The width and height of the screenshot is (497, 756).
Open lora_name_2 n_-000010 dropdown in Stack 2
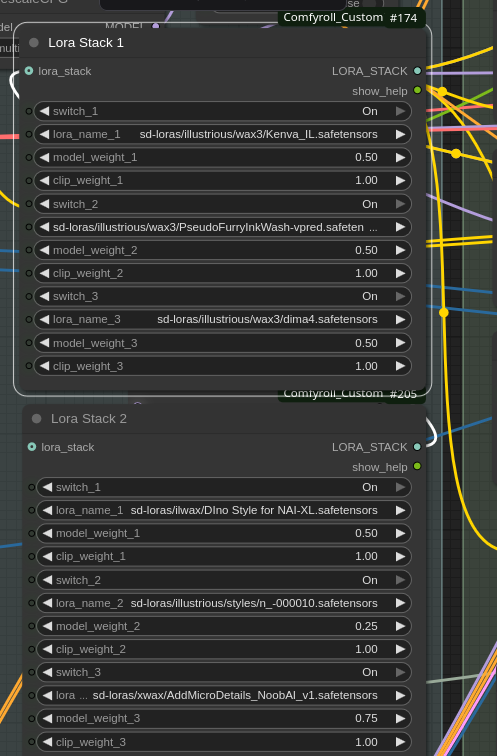tap(224, 603)
